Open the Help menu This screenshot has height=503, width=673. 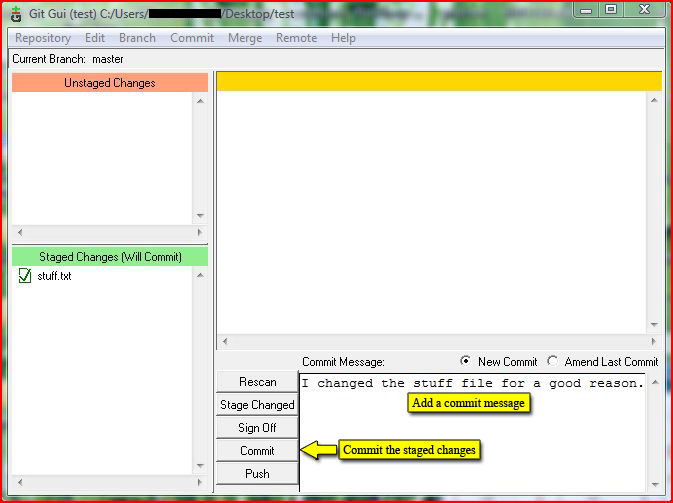pos(343,38)
